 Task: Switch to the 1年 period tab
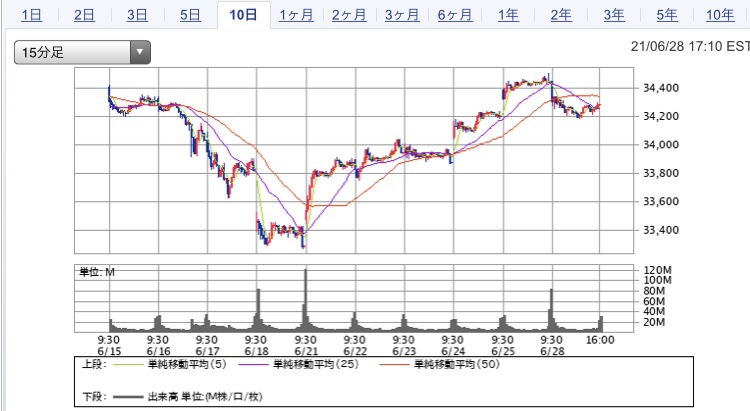(x=508, y=15)
